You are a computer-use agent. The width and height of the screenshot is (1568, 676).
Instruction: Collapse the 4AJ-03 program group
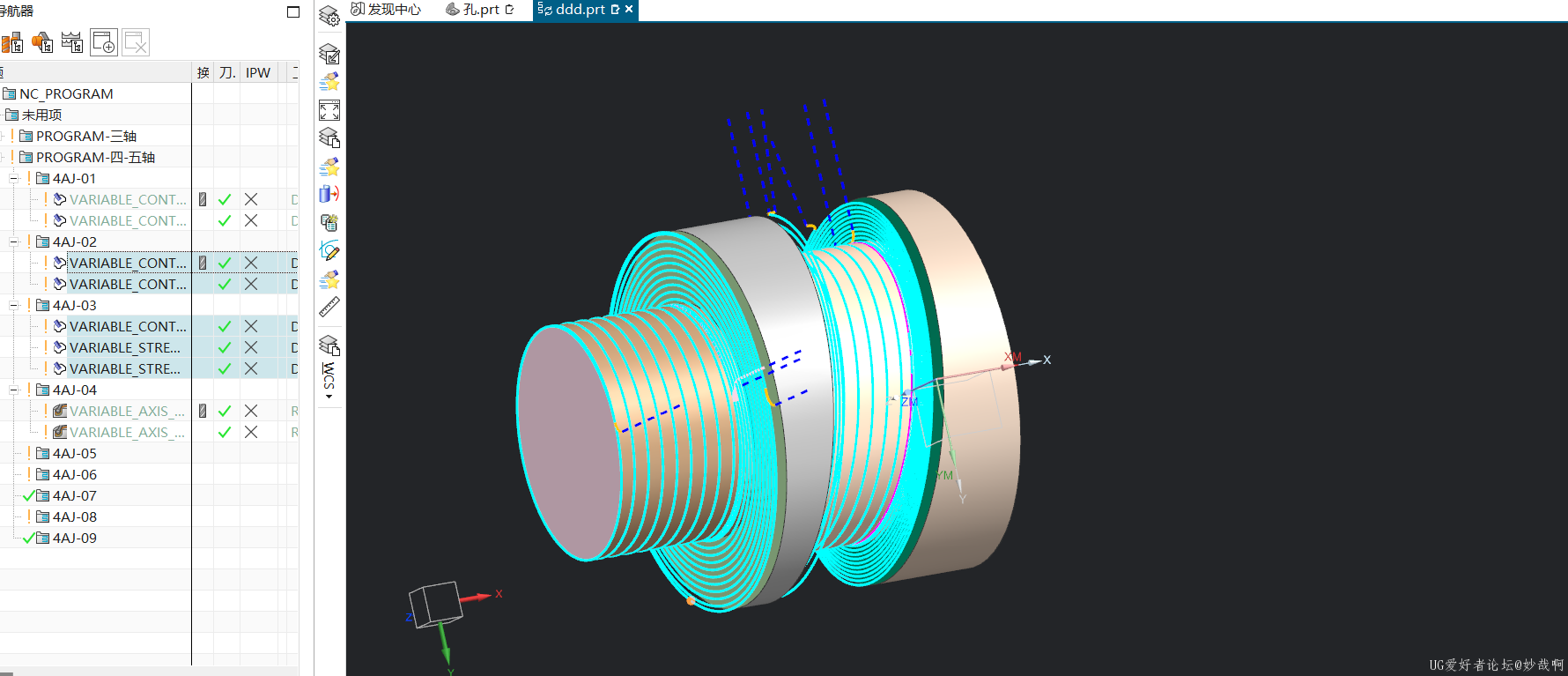13,305
